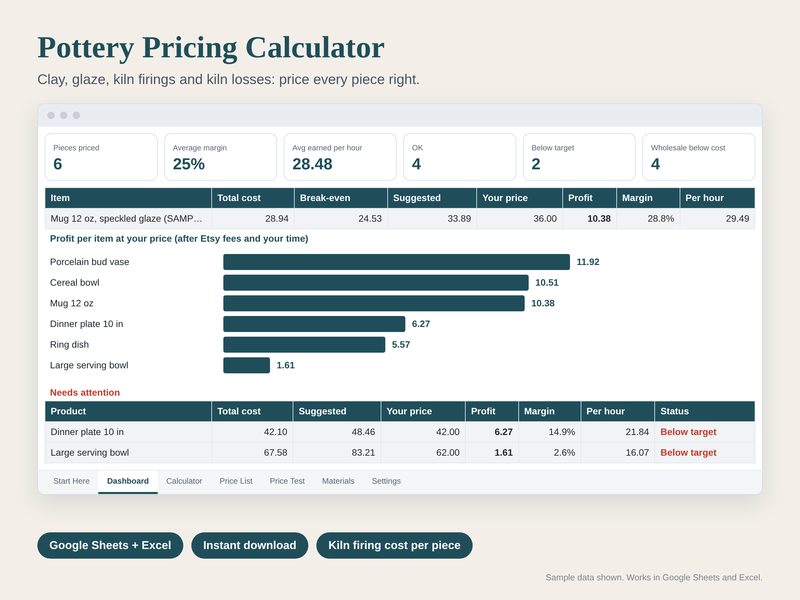Click the Status column header

(705, 411)
